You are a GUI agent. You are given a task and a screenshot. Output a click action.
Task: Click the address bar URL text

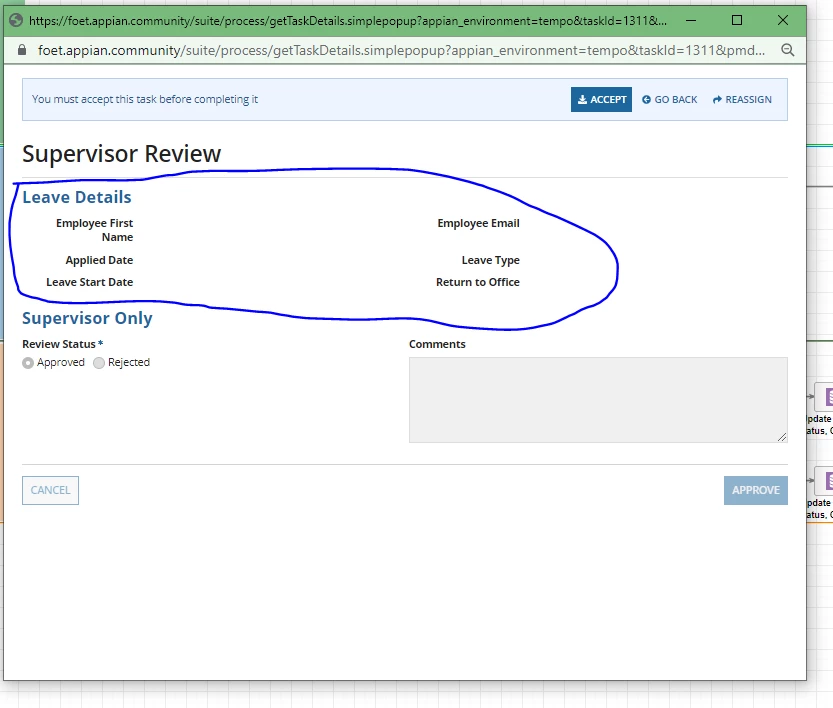click(401, 50)
